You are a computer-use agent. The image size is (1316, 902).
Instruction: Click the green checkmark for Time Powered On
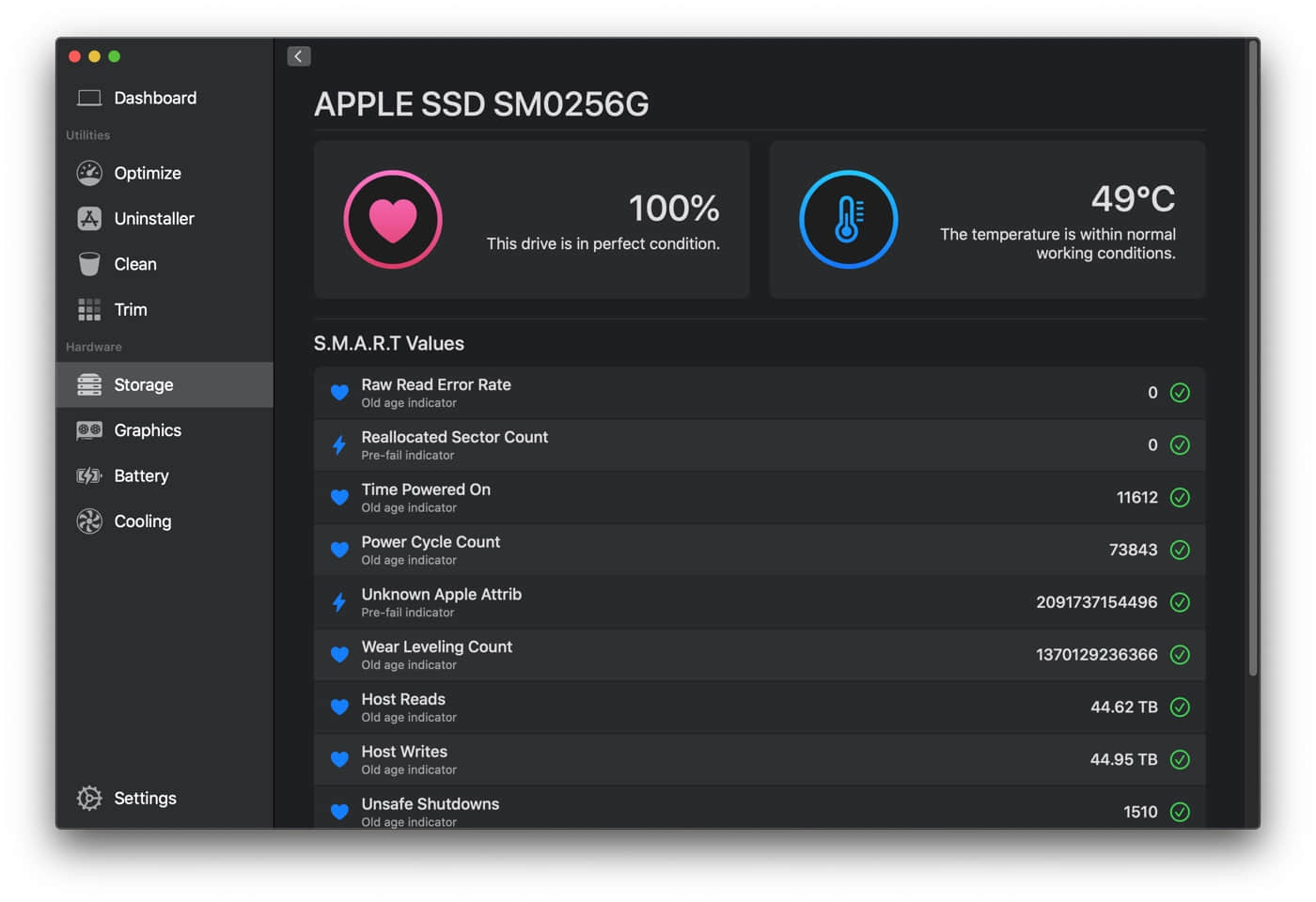pos(1180,498)
